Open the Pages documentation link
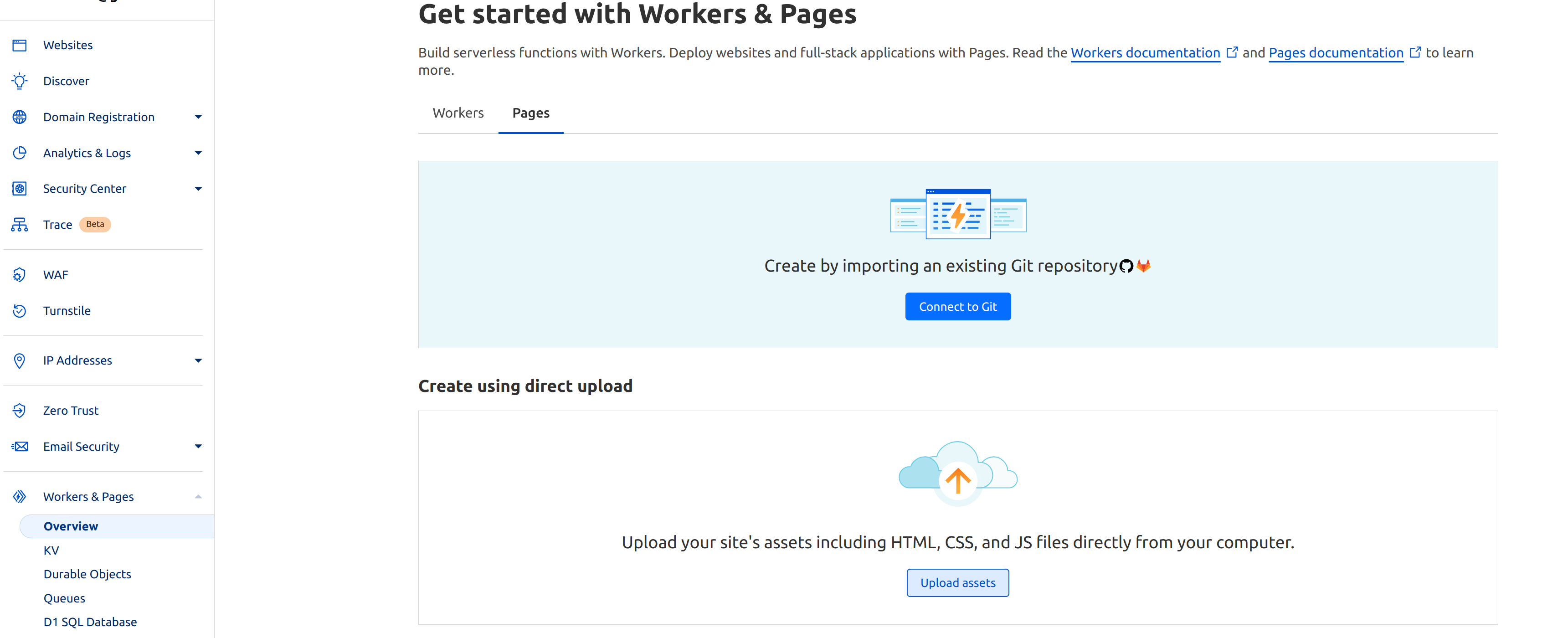The height and width of the screenshot is (638, 1568). click(1336, 53)
